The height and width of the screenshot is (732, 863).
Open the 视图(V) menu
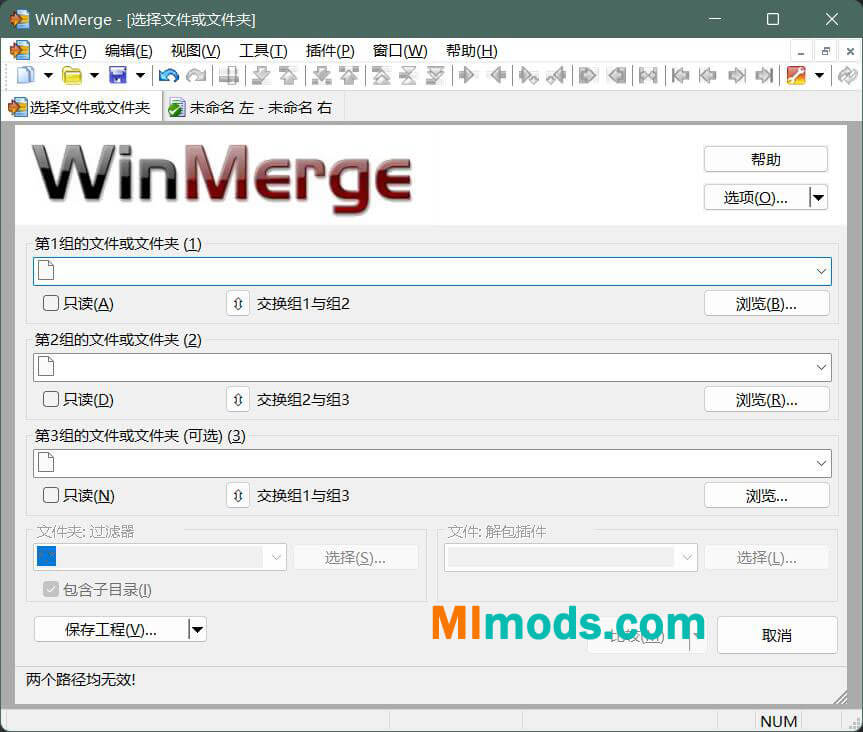pos(195,51)
